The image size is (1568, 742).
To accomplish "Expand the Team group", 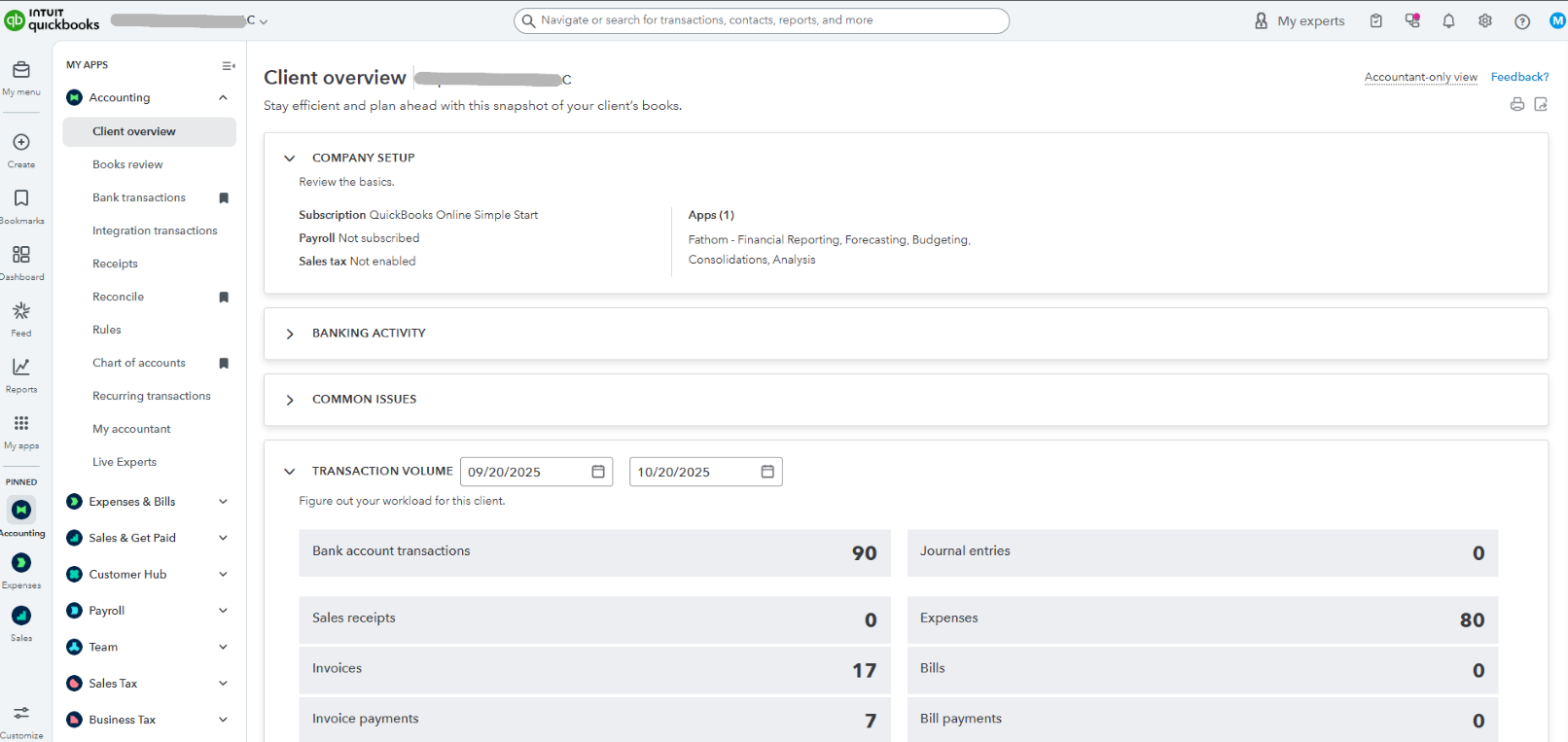I will coord(223,647).
